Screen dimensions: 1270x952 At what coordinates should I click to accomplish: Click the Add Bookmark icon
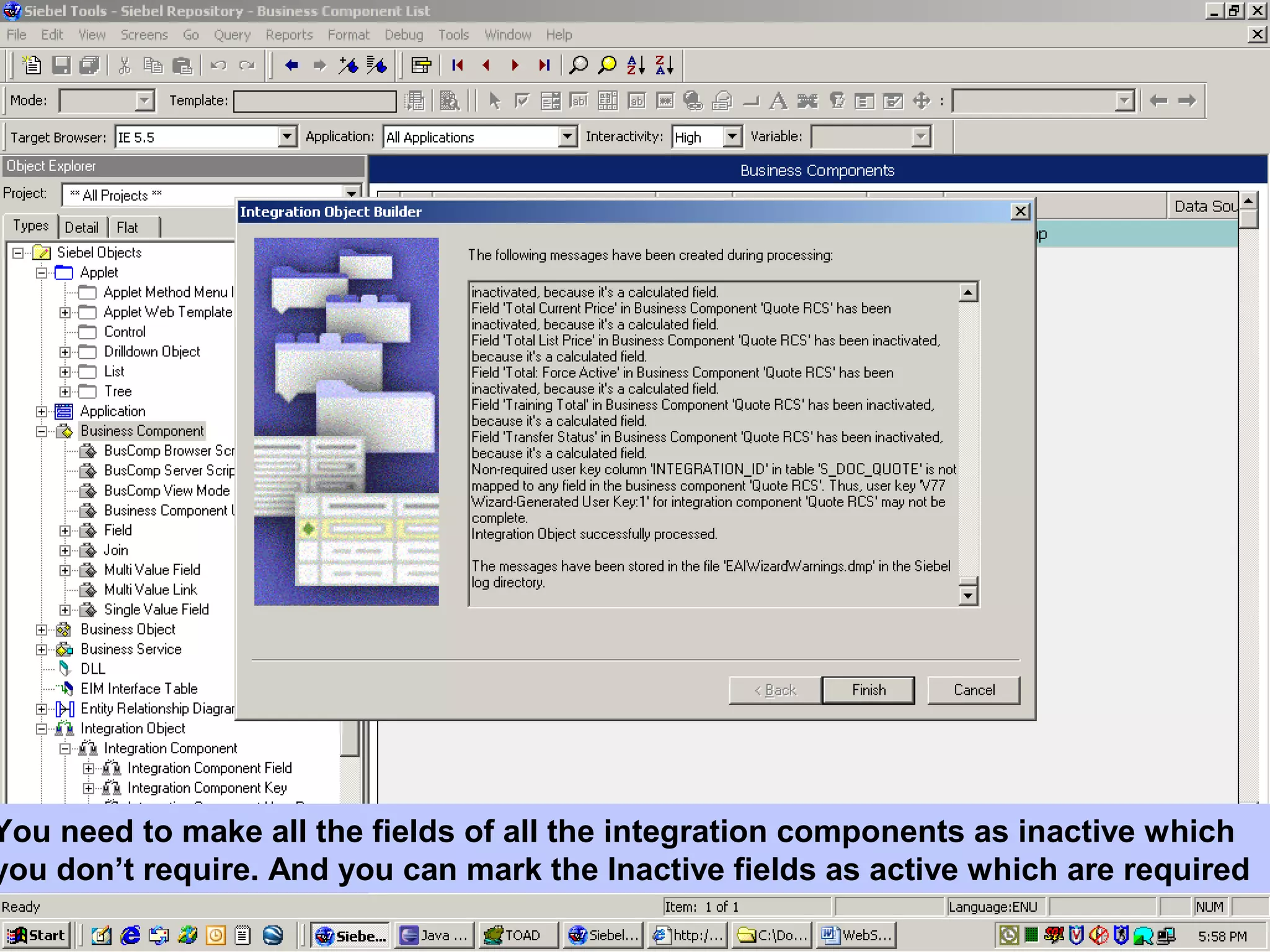[x=348, y=65]
